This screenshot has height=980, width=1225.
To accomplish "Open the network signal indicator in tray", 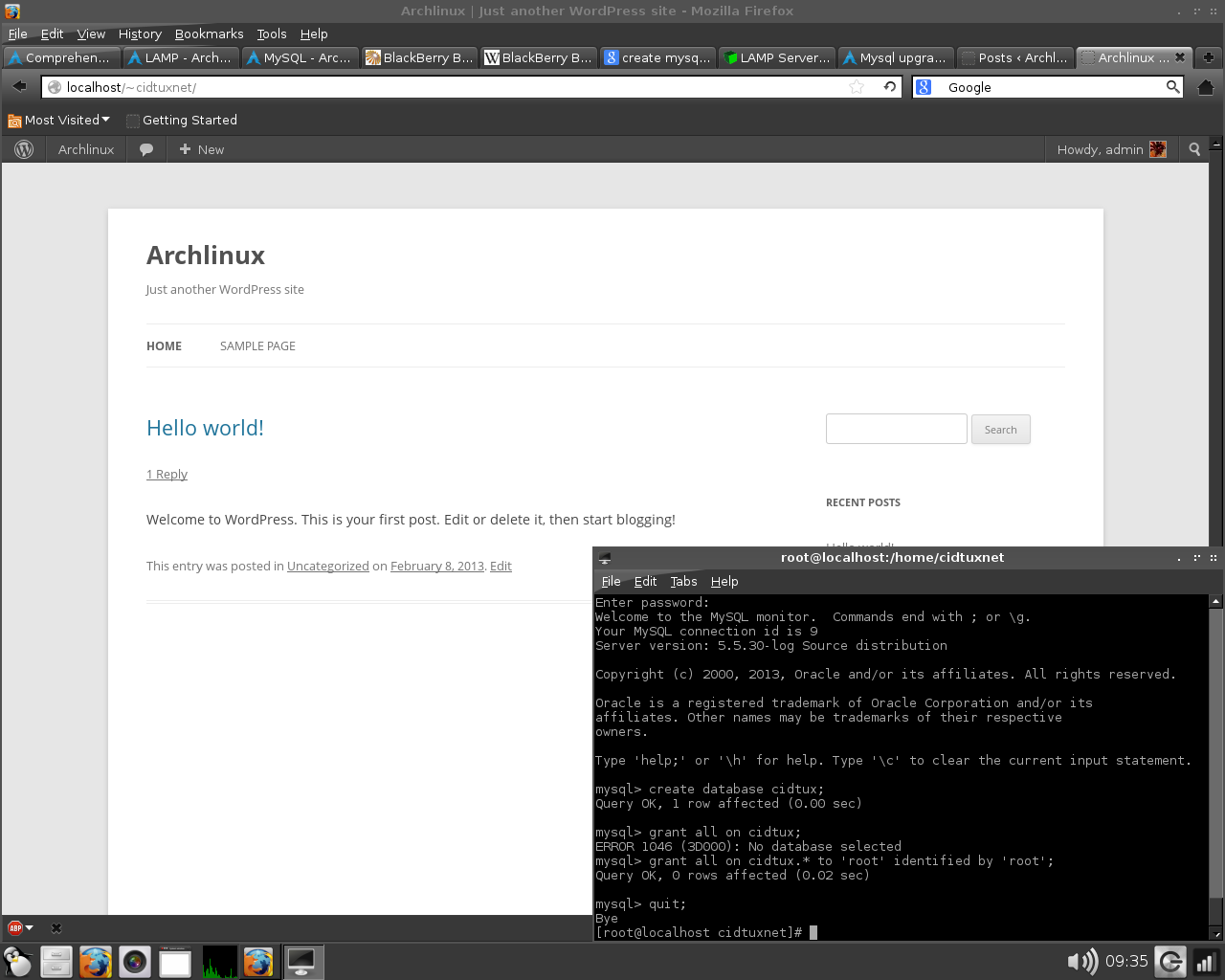I will pos(1206,961).
